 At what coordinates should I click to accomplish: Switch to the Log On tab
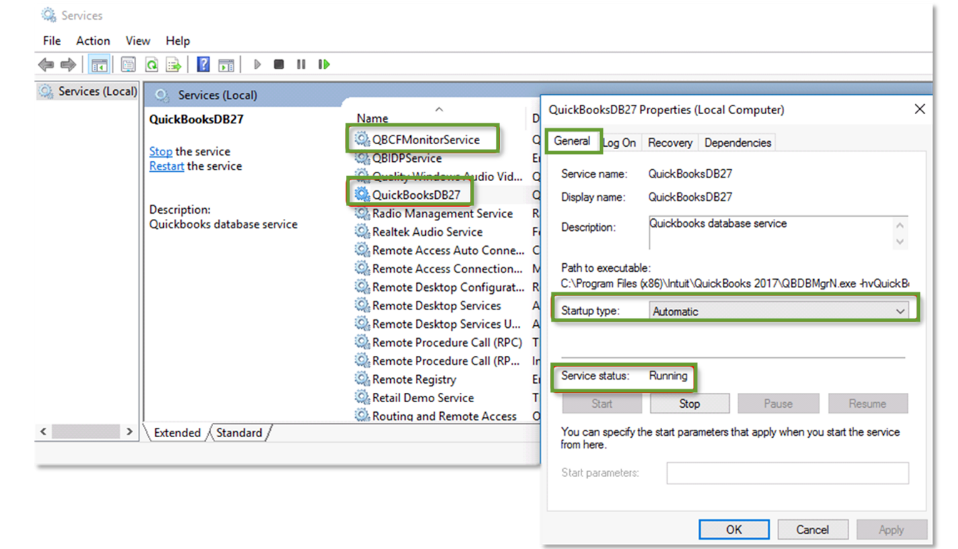point(620,143)
